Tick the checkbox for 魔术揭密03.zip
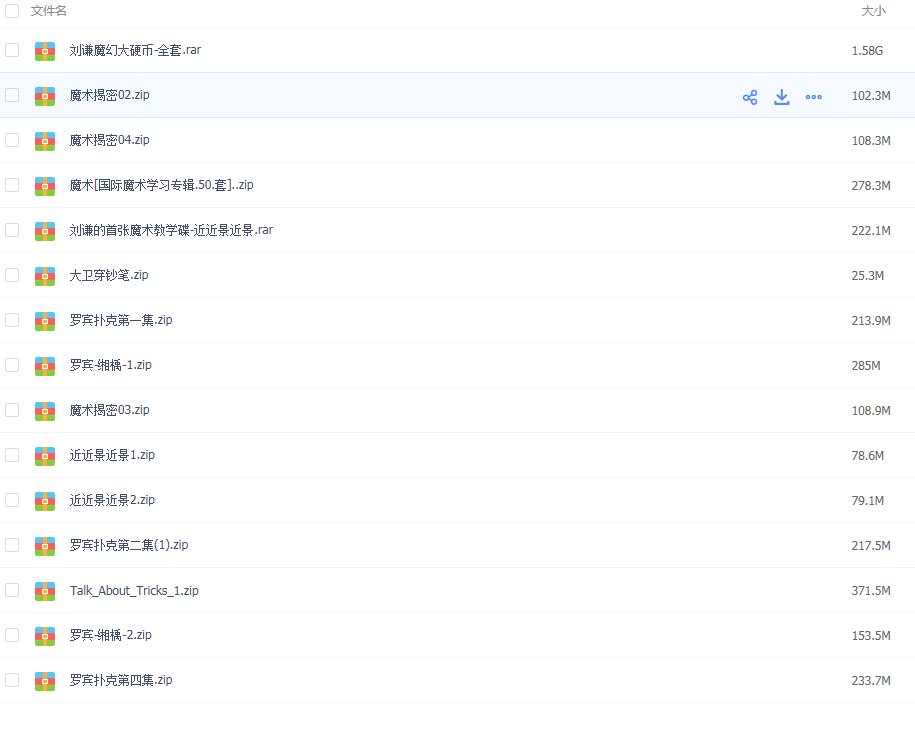915x732 pixels. [12, 410]
